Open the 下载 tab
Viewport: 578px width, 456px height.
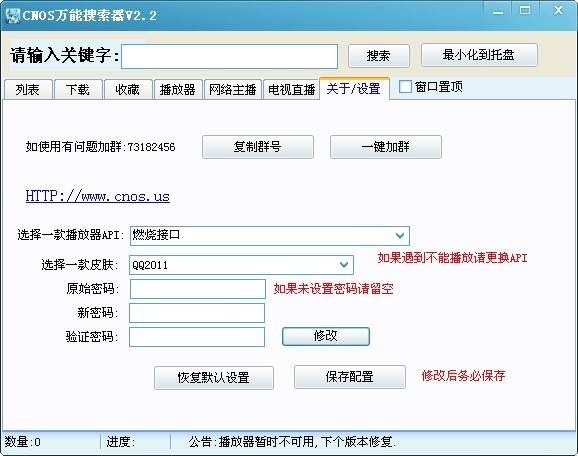pos(78,89)
